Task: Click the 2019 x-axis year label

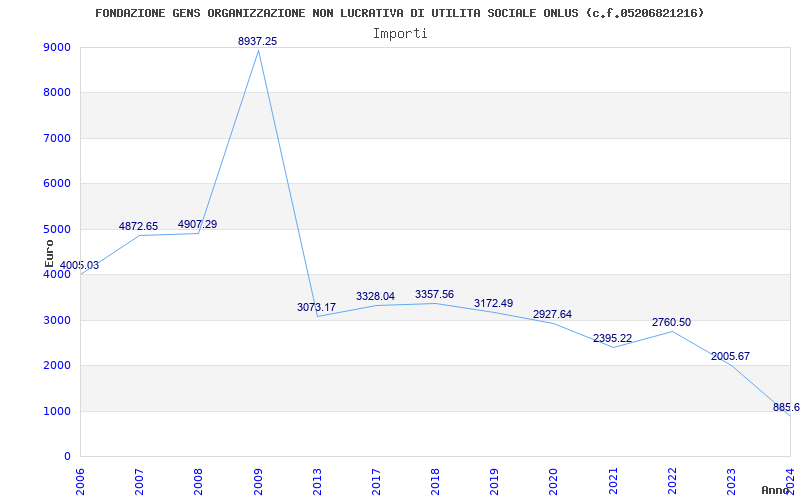Action: (494, 481)
